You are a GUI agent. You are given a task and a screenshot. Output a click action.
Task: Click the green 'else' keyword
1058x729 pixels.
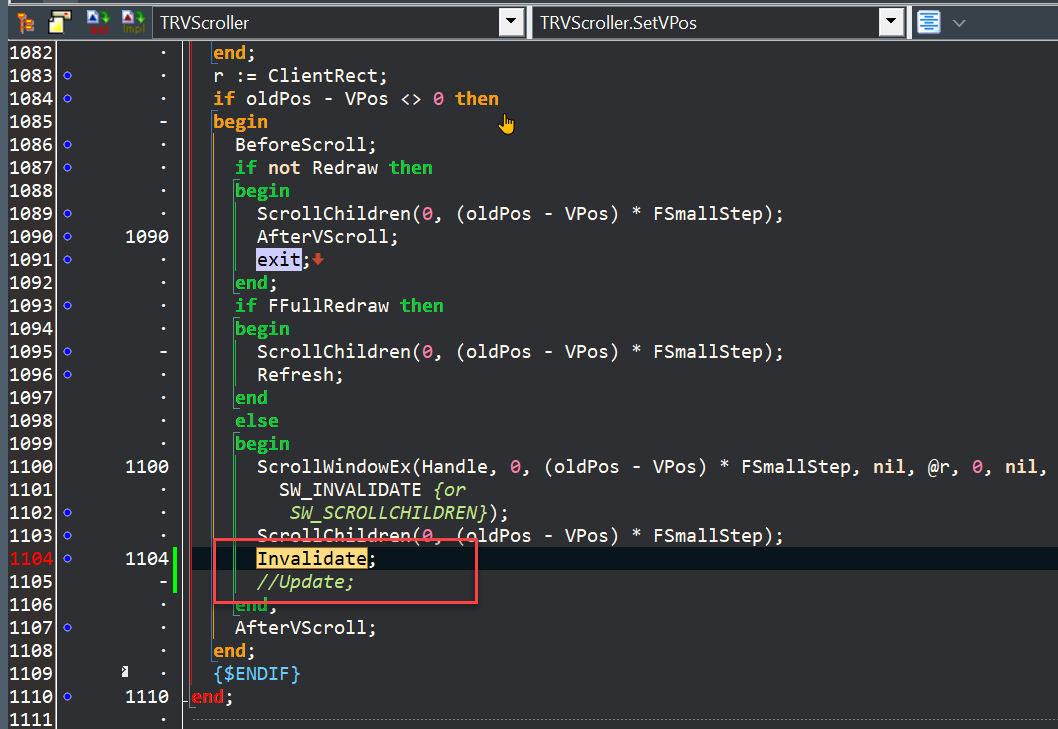click(x=256, y=421)
